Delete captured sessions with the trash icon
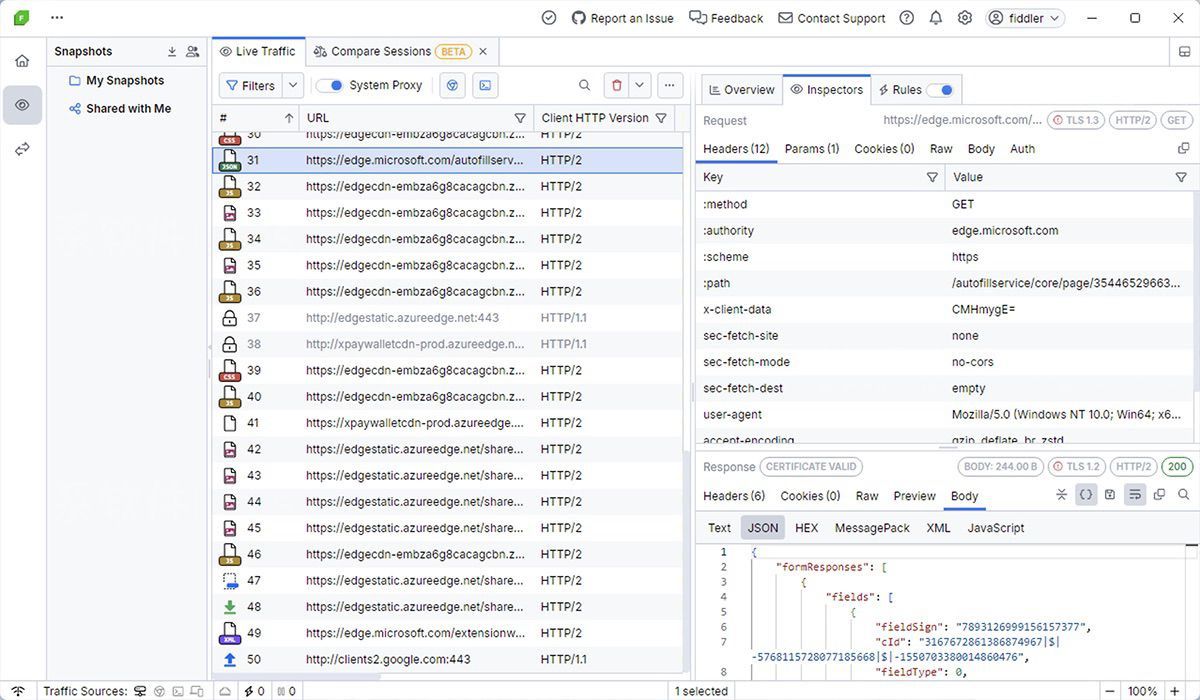Screen dimensions: 1200x700 [x=617, y=85]
